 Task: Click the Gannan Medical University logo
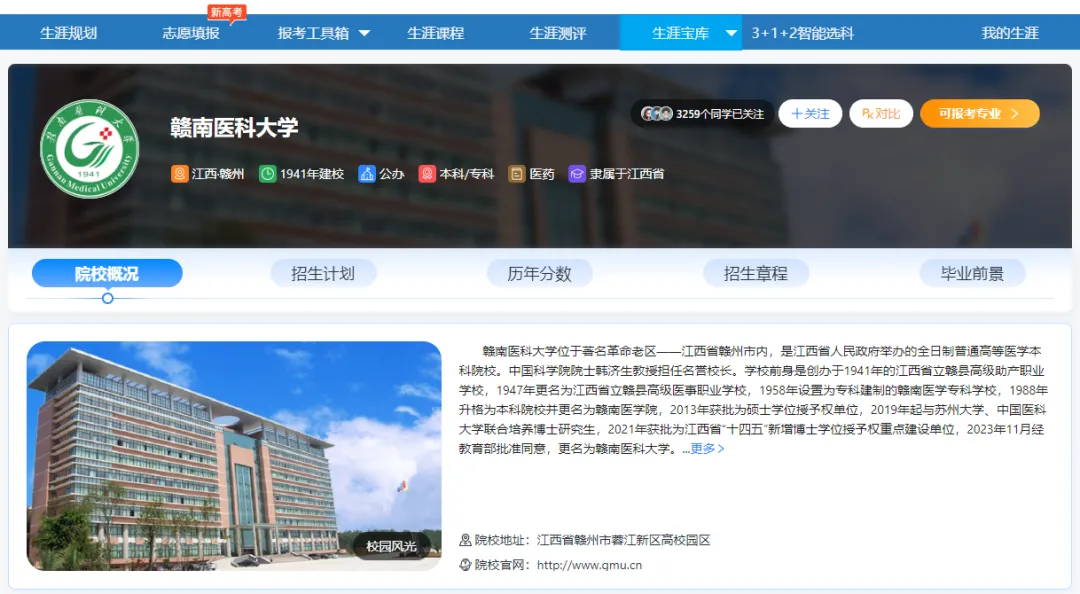(90, 149)
